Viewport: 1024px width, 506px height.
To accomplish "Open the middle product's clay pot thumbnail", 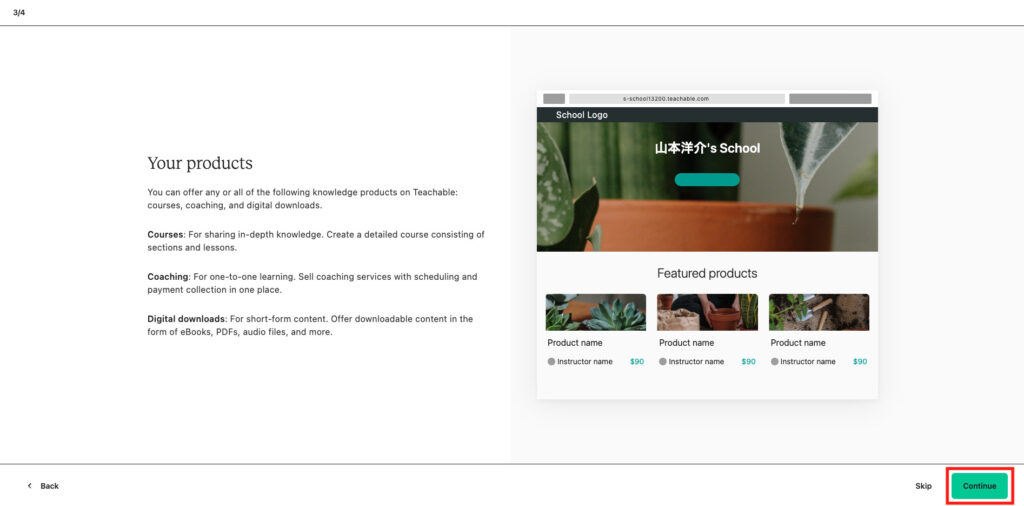I will pos(707,312).
